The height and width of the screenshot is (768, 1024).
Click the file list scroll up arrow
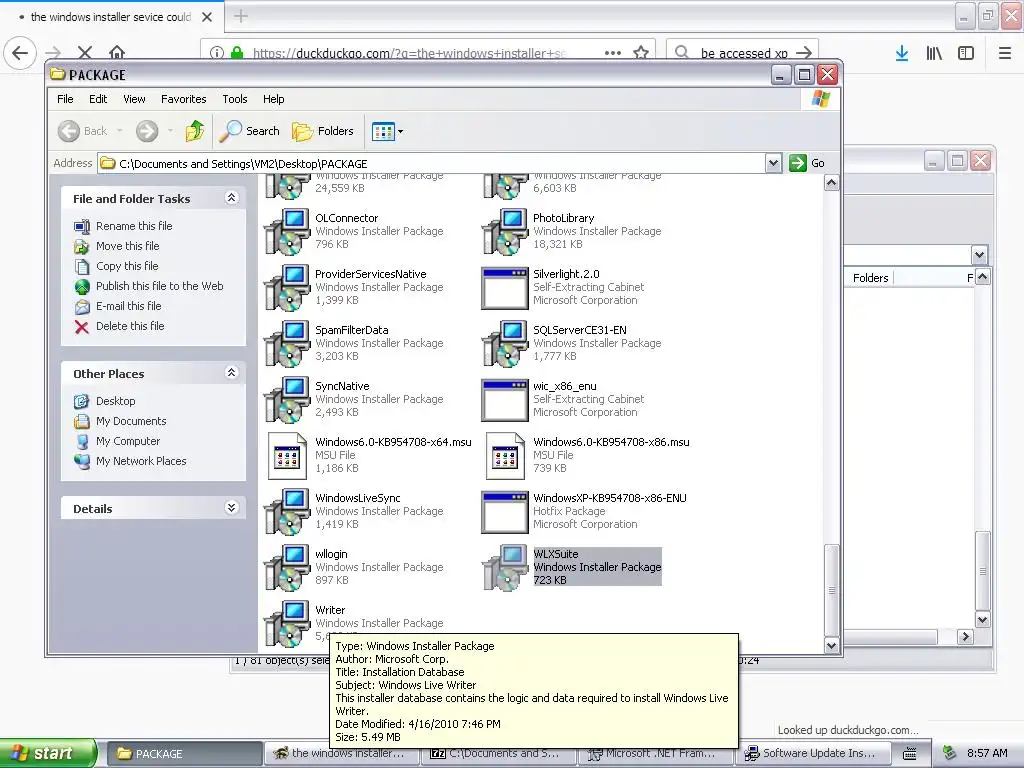click(831, 183)
